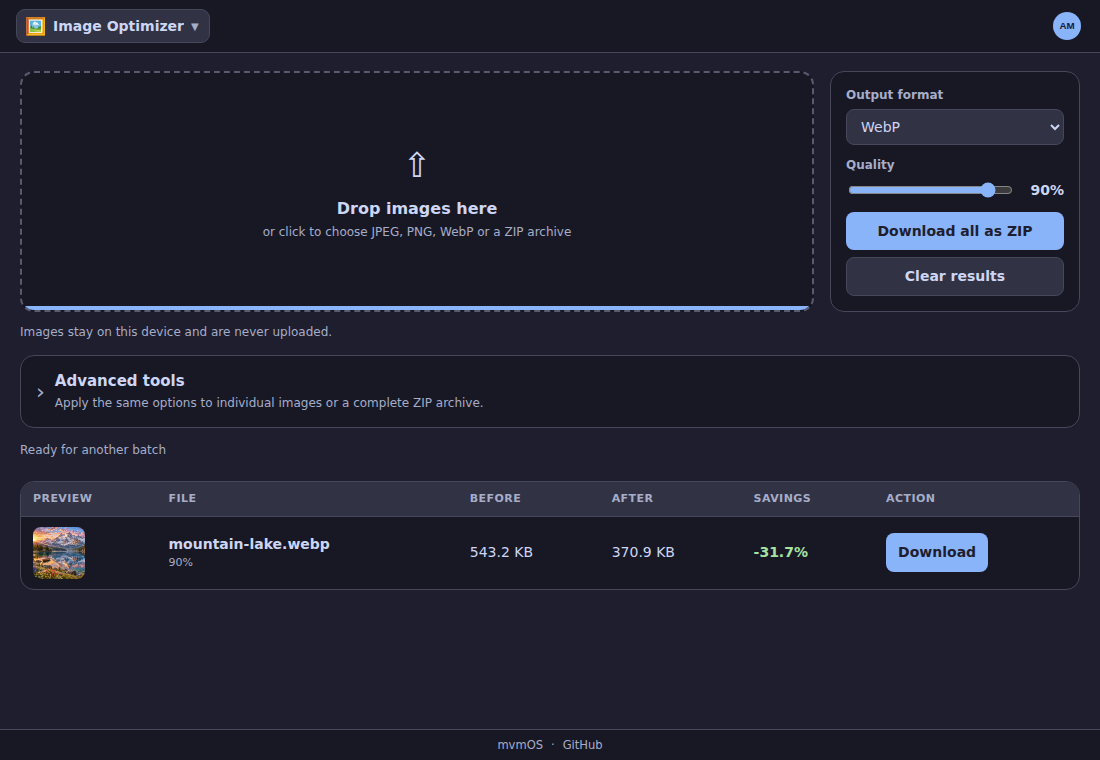1100x760 pixels.
Task: Click the 543.2 KB before size
Action: point(501,552)
